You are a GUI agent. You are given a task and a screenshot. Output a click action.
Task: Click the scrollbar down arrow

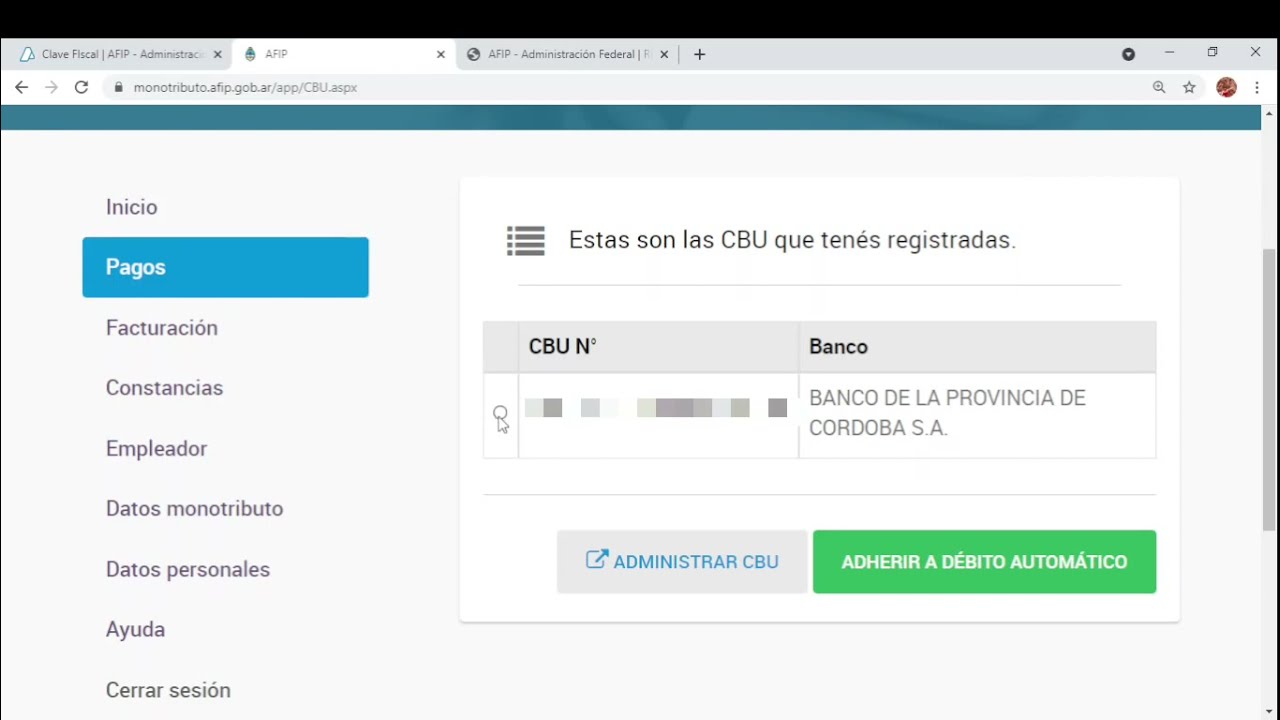[x=1270, y=711]
